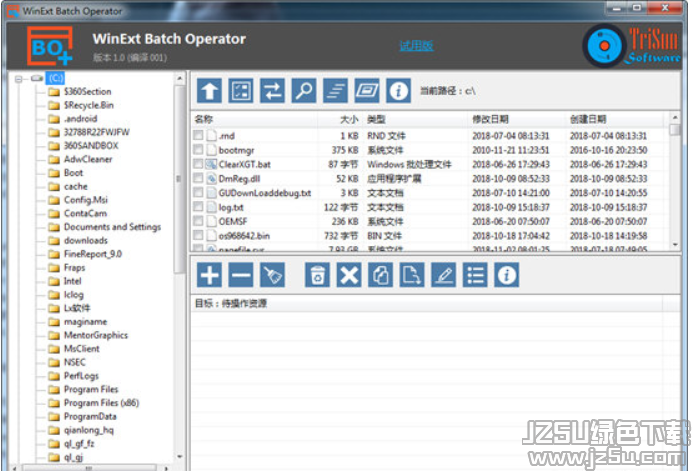Click the log.txt file name

(x=231, y=207)
